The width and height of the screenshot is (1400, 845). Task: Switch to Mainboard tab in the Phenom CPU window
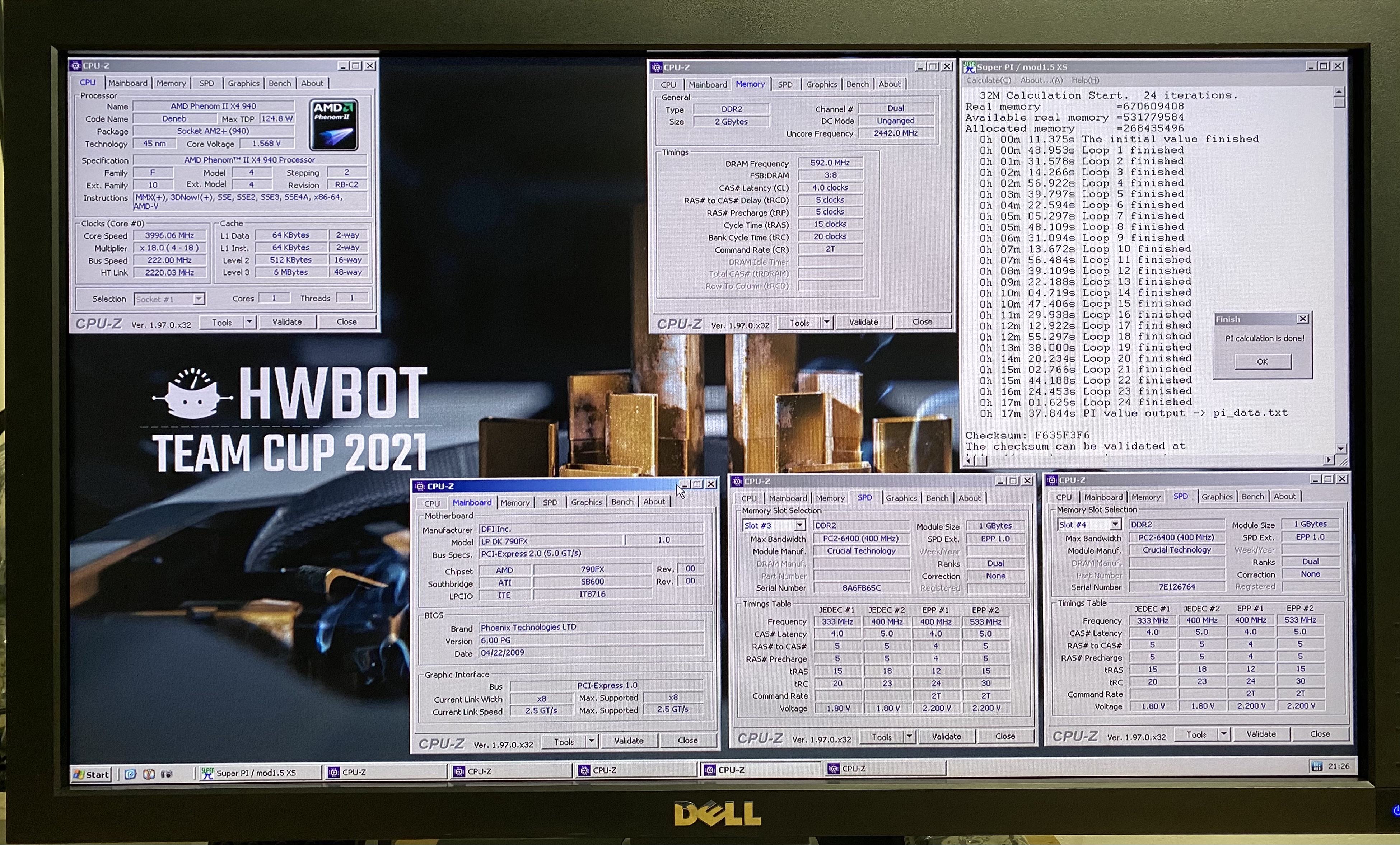coord(128,83)
